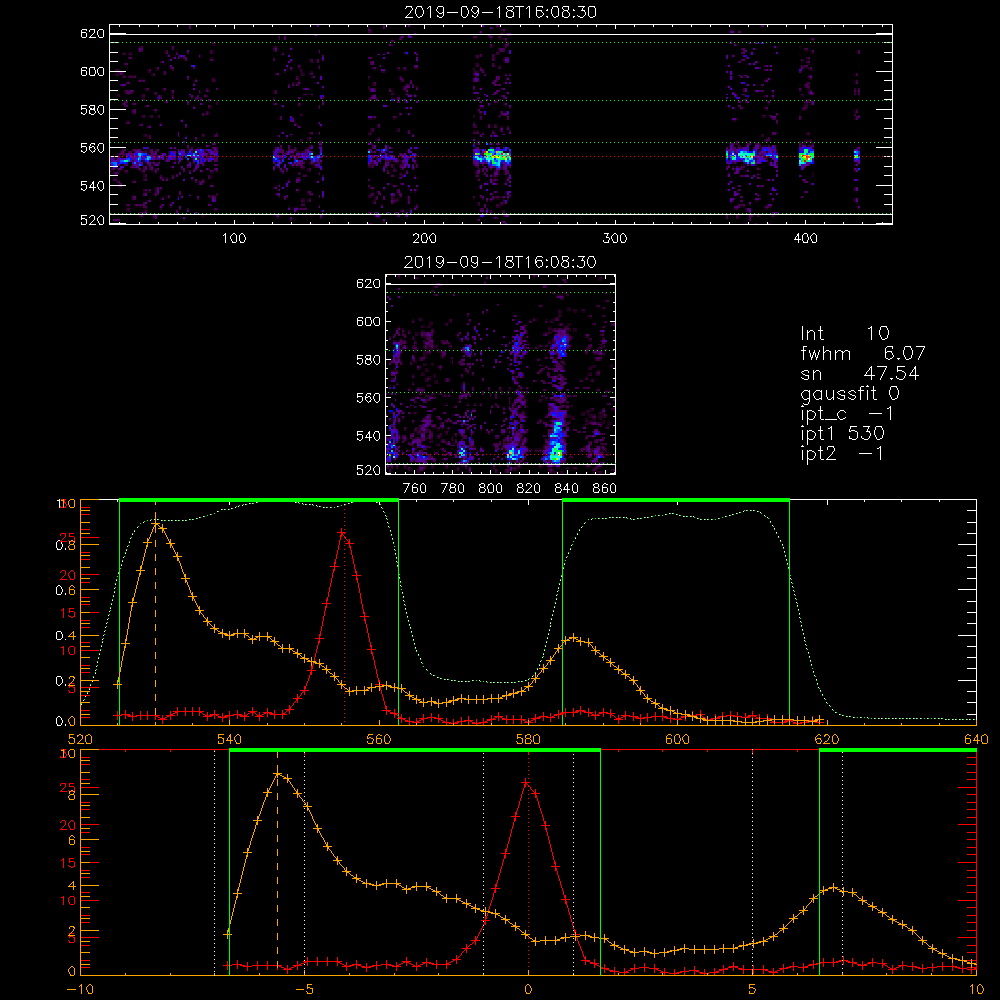Screen dimensions: 1000x1000
Task: Click y-axis label 540 of top spectrogram
Action: click(92, 186)
